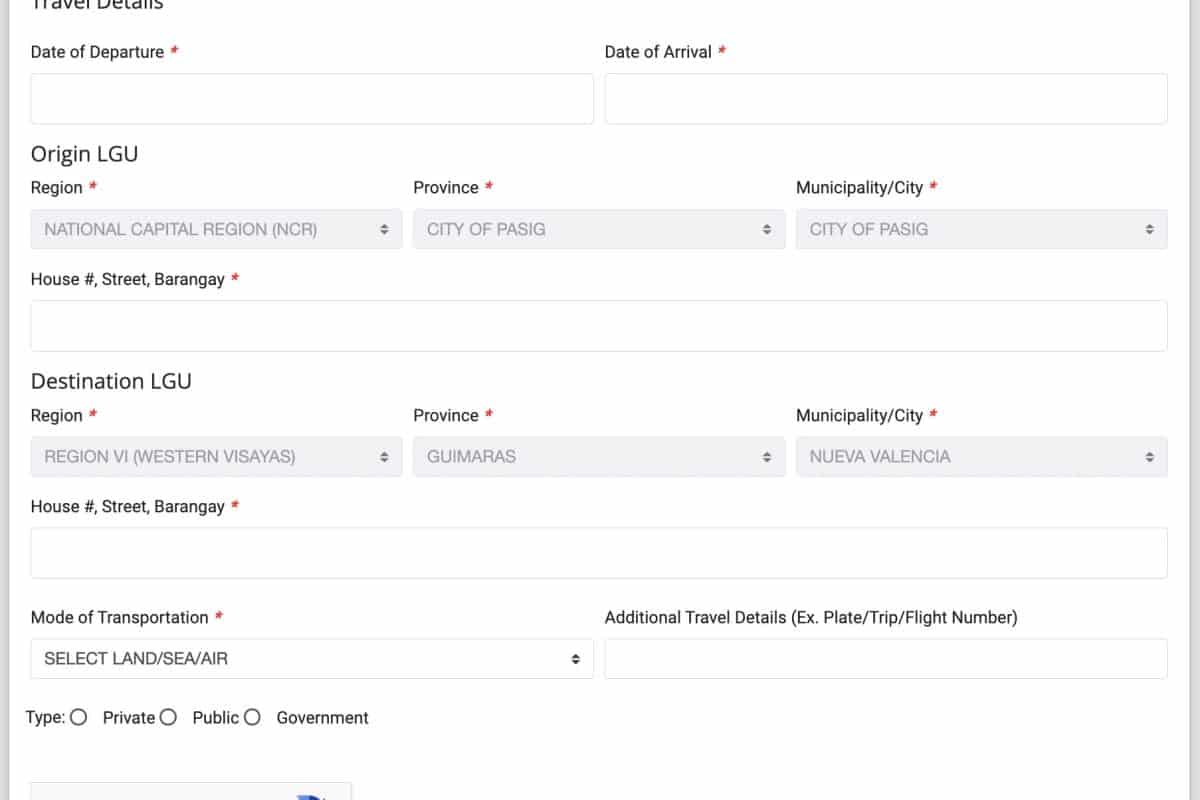Select the Private type radio button
The height and width of the screenshot is (800, 1200).
pos(79,717)
